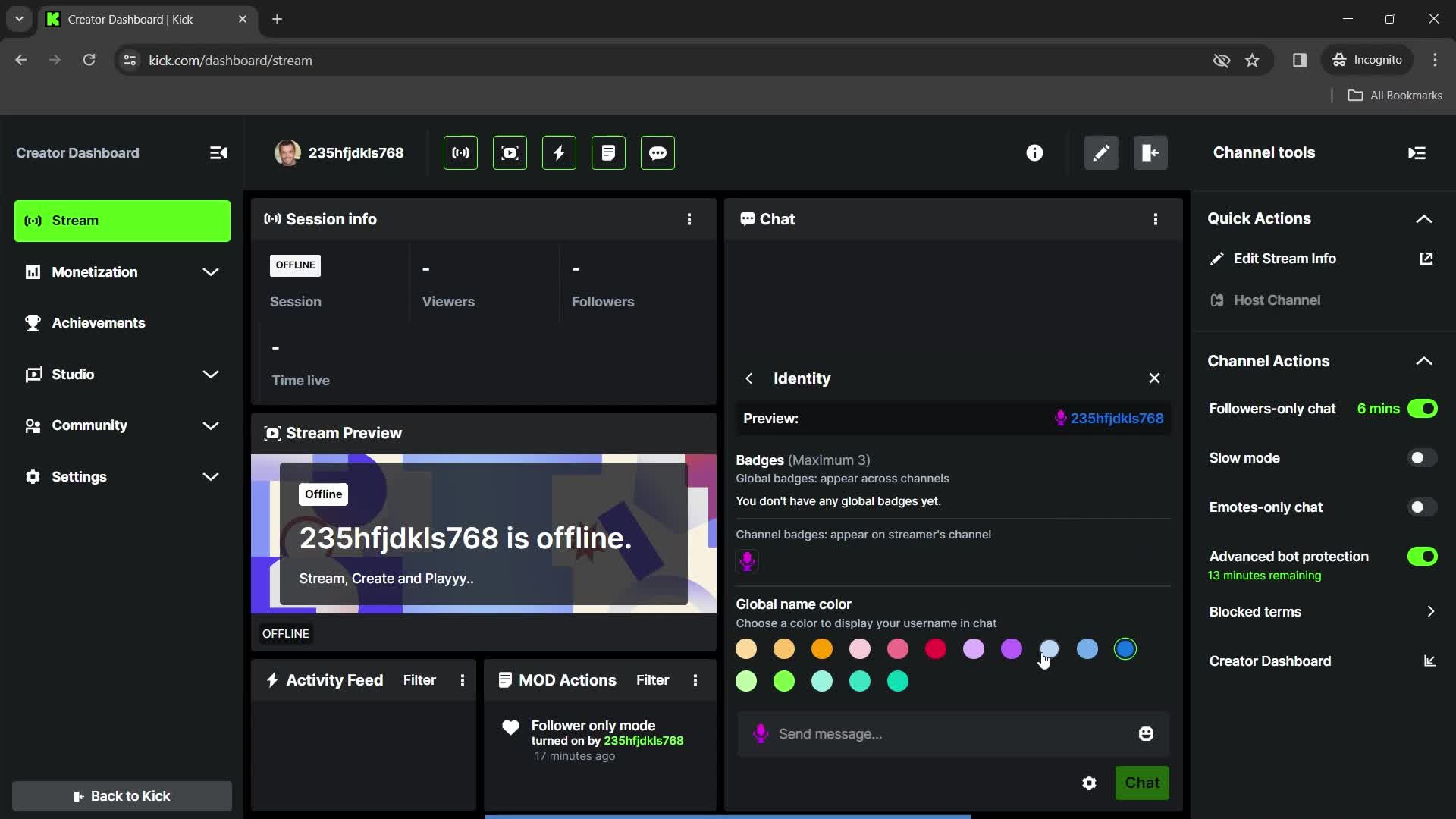Open Blocked terms settings
Screen dimensions: 1456x819
pyautogui.click(x=1319, y=611)
